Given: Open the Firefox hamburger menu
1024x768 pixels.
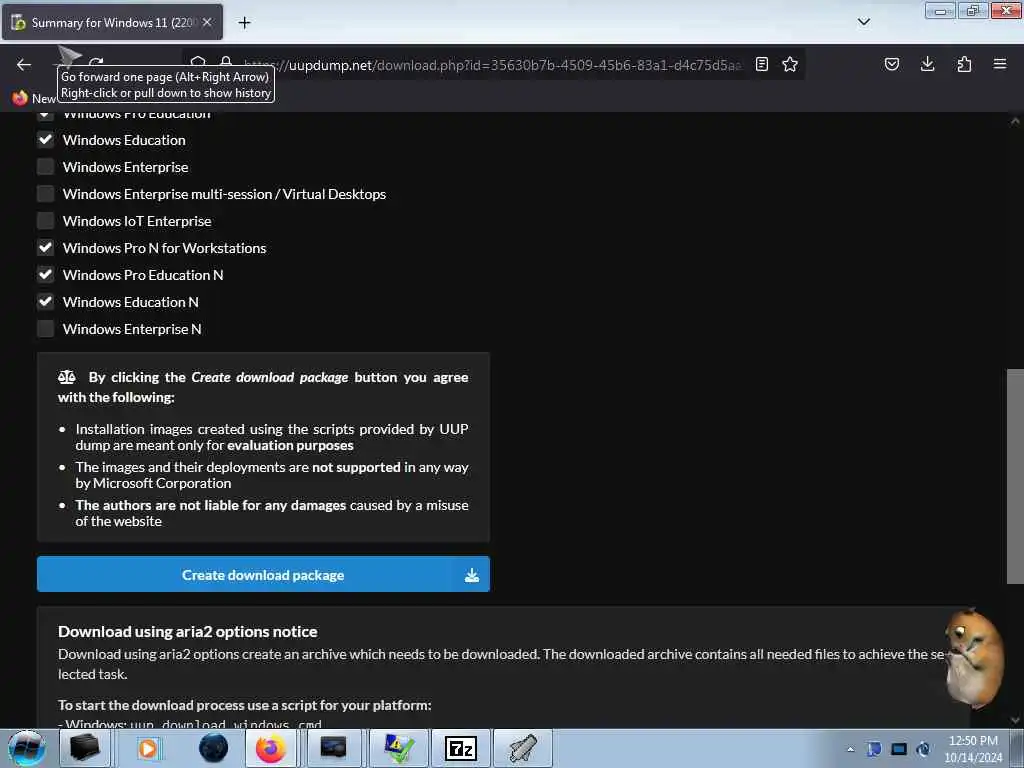Looking at the screenshot, I should click(1000, 64).
